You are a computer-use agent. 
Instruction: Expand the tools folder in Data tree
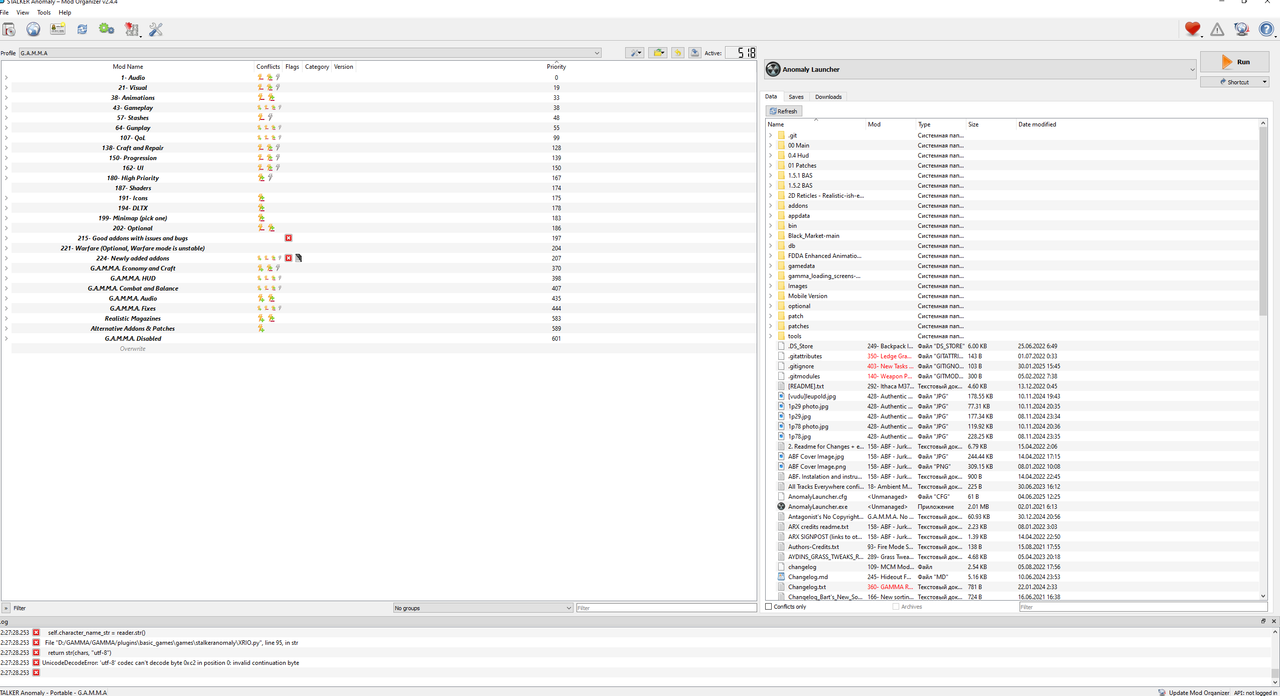click(x=770, y=336)
